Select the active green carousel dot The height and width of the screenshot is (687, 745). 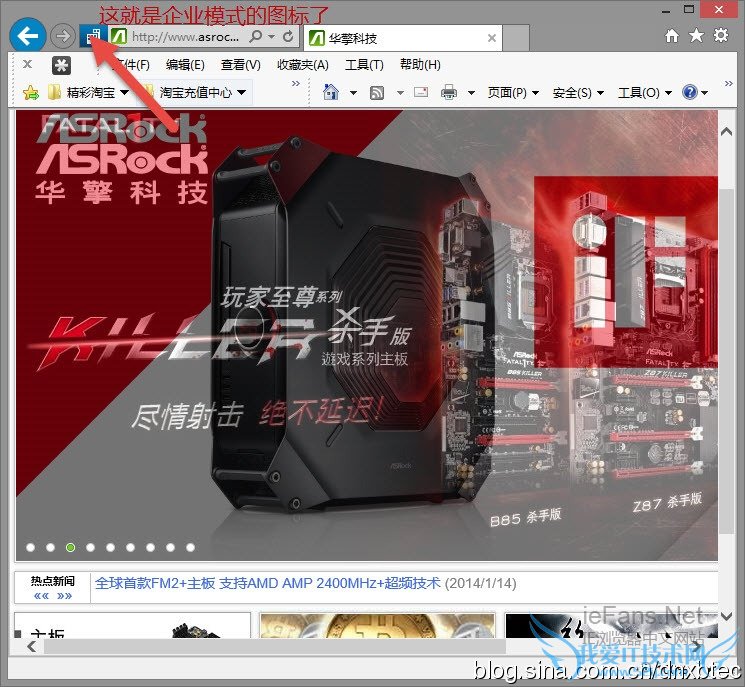[x=70, y=547]
